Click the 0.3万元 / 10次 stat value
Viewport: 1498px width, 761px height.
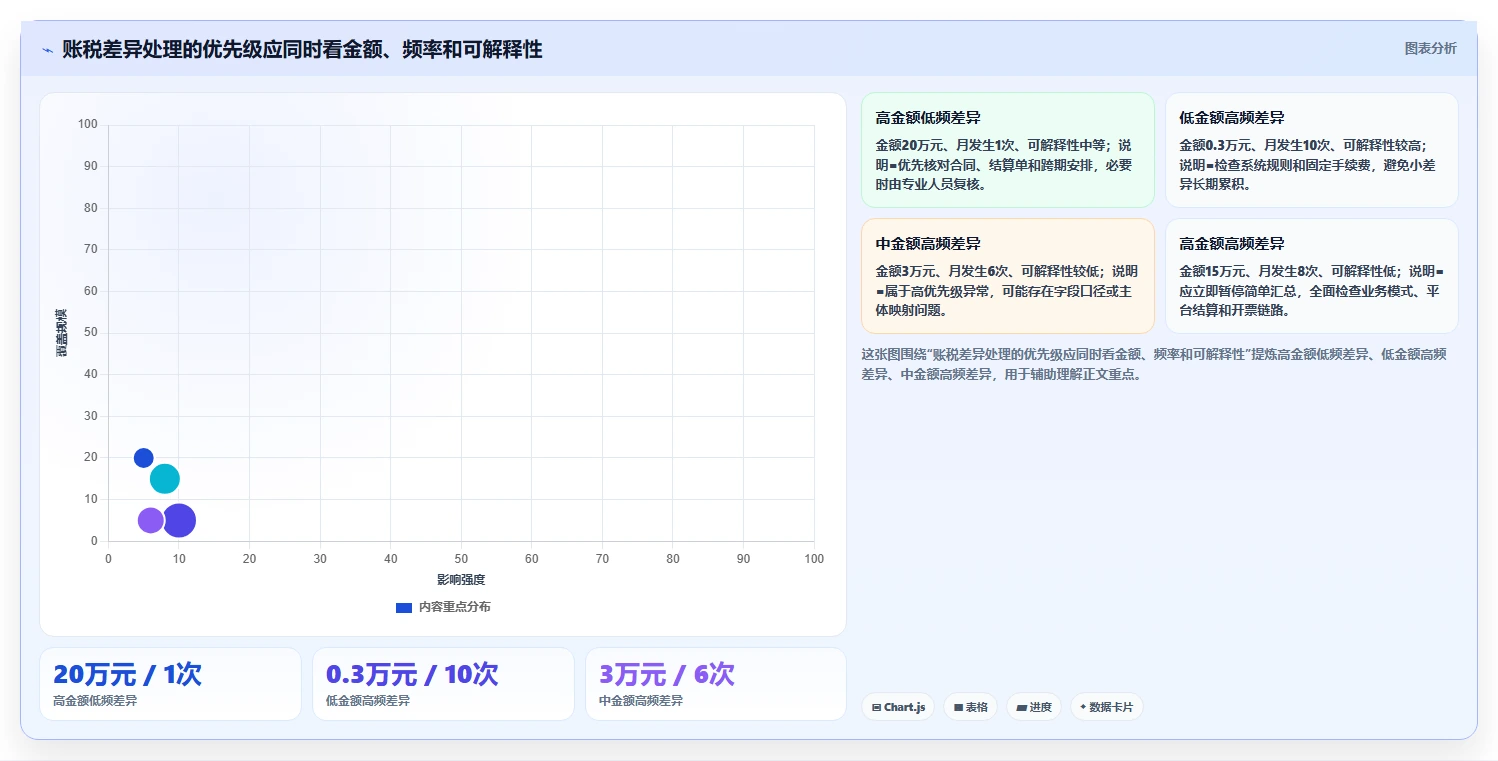pyautogui.click(x=412, y=675)
